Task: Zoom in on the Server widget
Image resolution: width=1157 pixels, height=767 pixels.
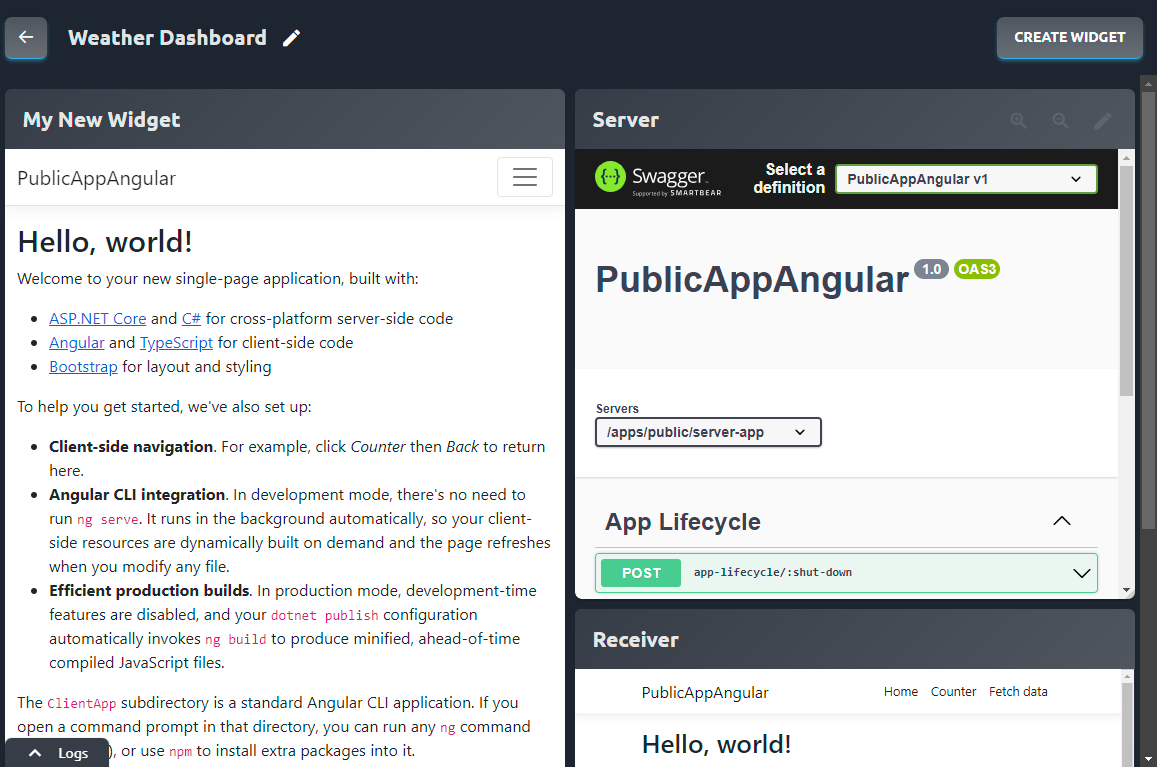Action: coord(1018,120)
